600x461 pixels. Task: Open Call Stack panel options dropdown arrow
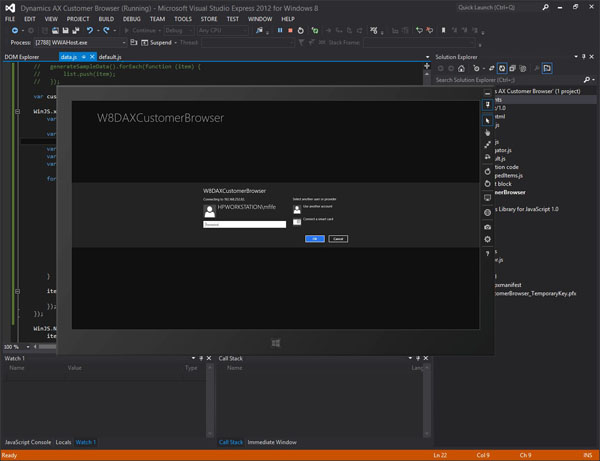pyautogui.click(x=410, y=358)
